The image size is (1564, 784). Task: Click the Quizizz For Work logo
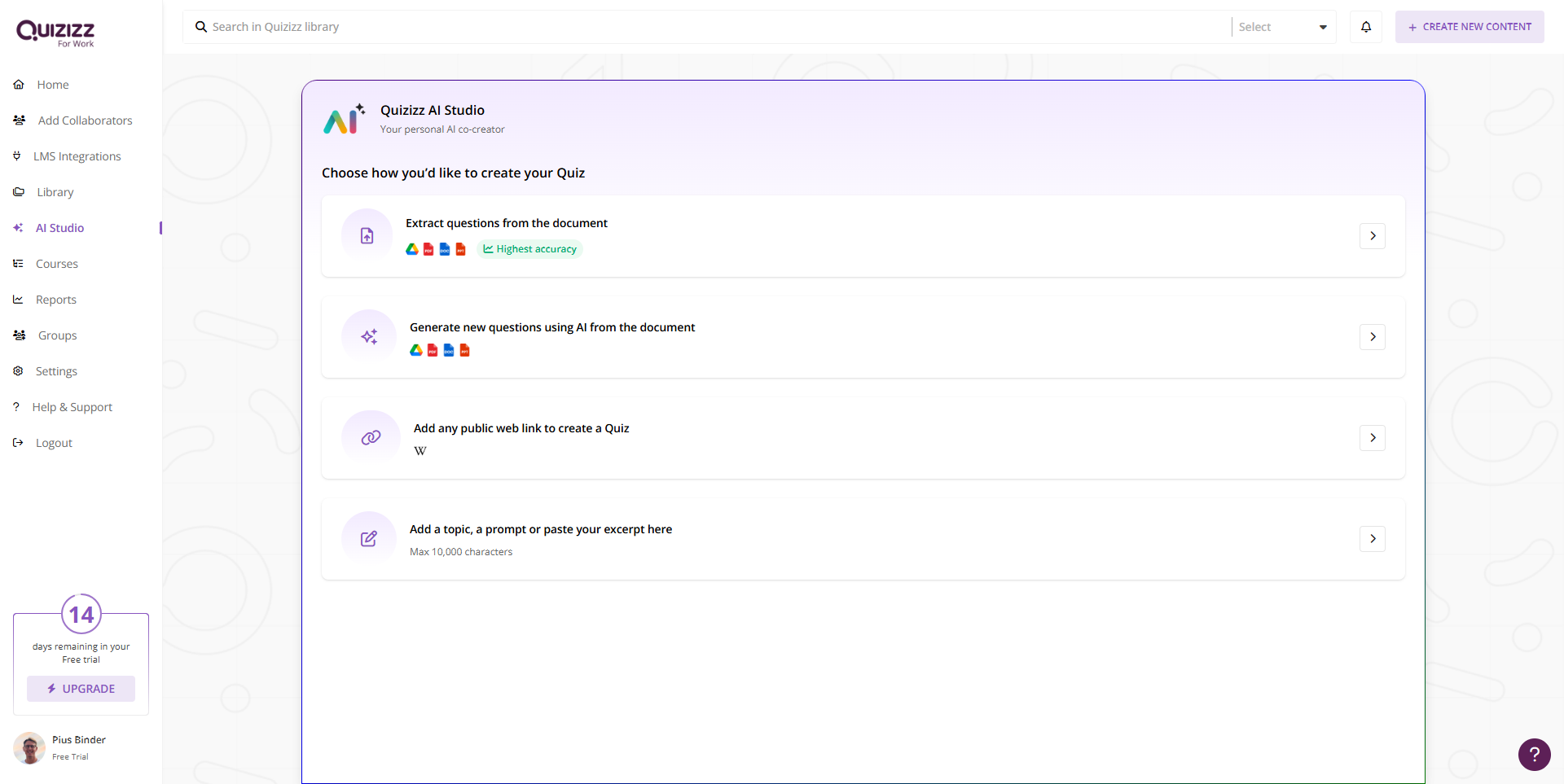point(55,33)
